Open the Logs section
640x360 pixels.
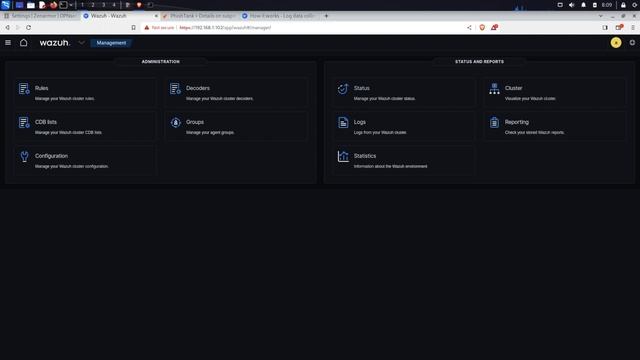click(x=360, y=122)
